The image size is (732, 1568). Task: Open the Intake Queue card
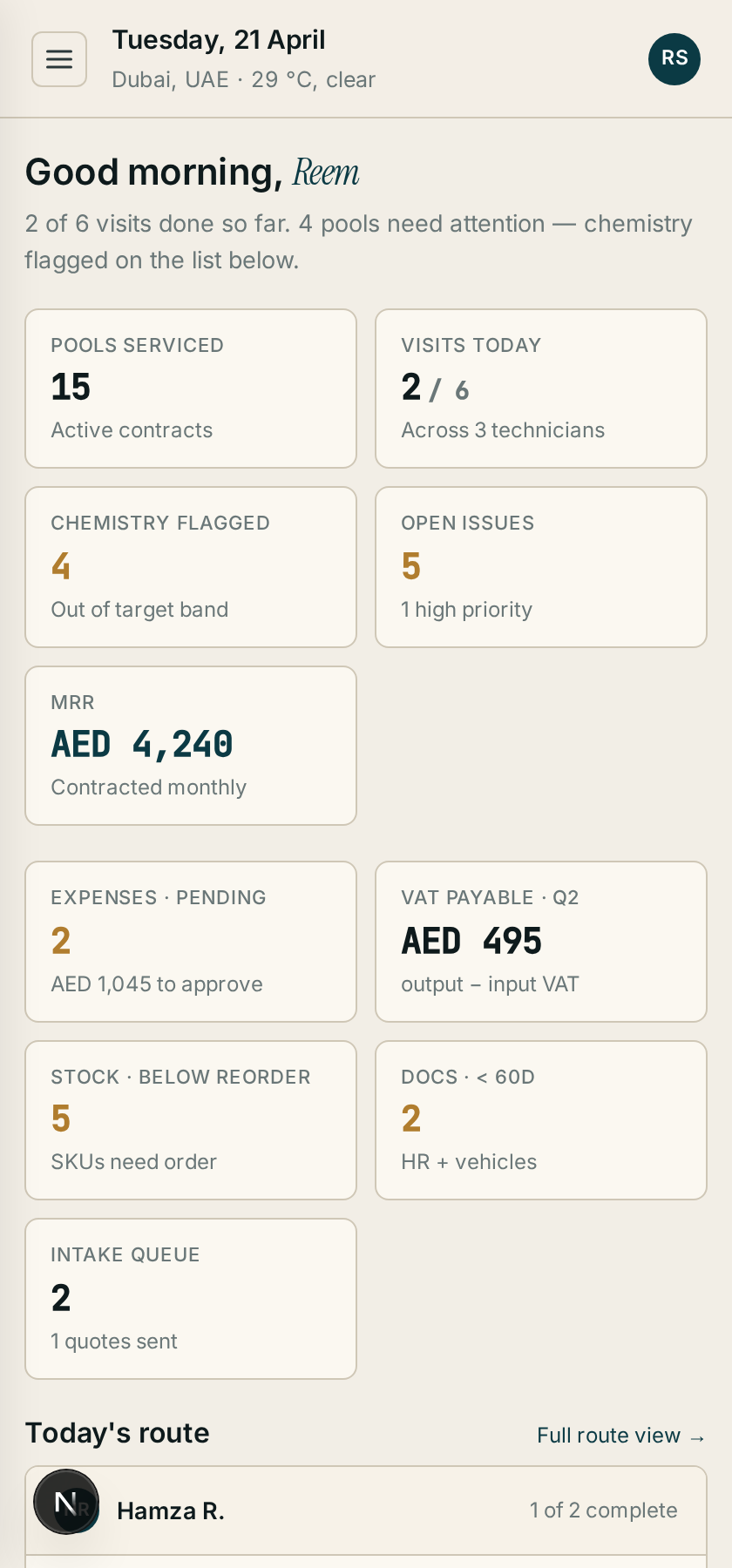pyautogui.click(x=191, y=1299)
